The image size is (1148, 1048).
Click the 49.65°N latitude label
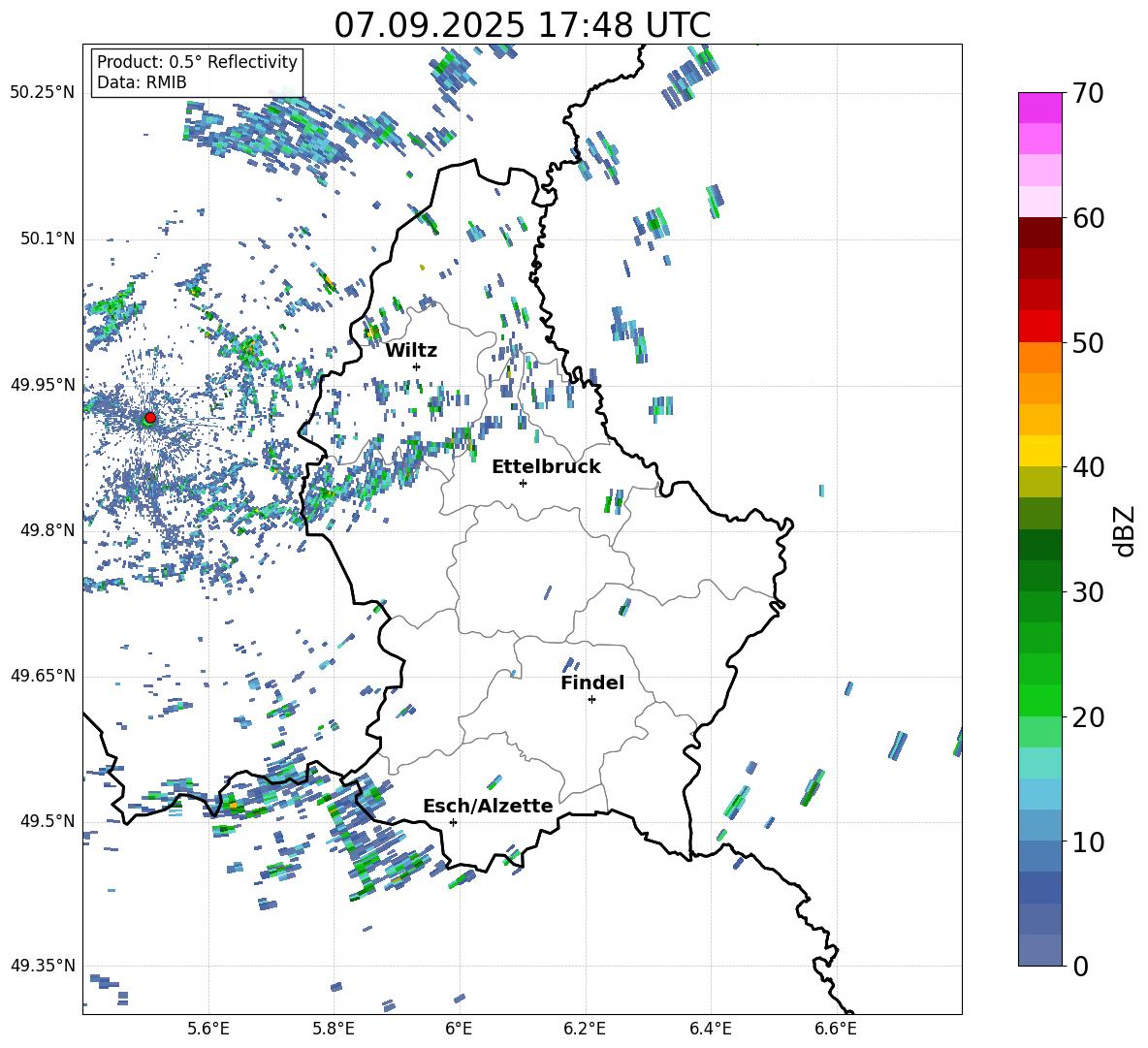pyautogui.click(x=43, y=676)
